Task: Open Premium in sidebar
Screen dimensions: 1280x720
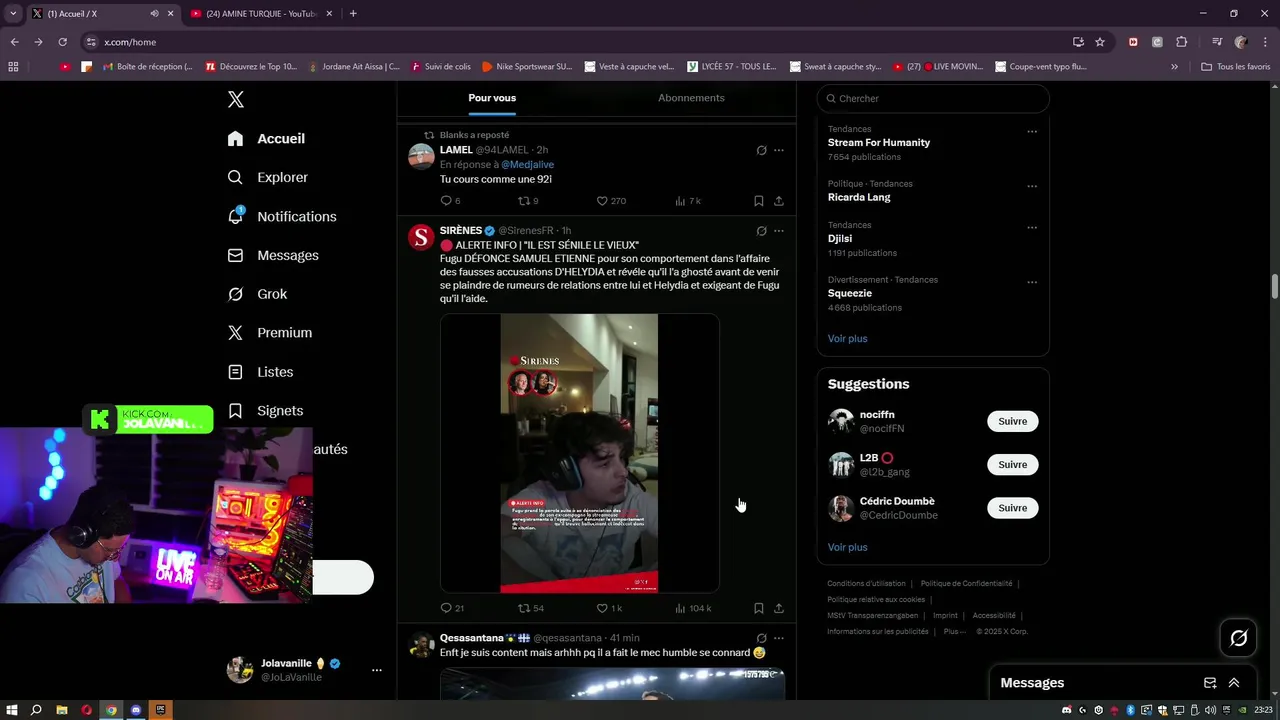Action: click(269, 333)
